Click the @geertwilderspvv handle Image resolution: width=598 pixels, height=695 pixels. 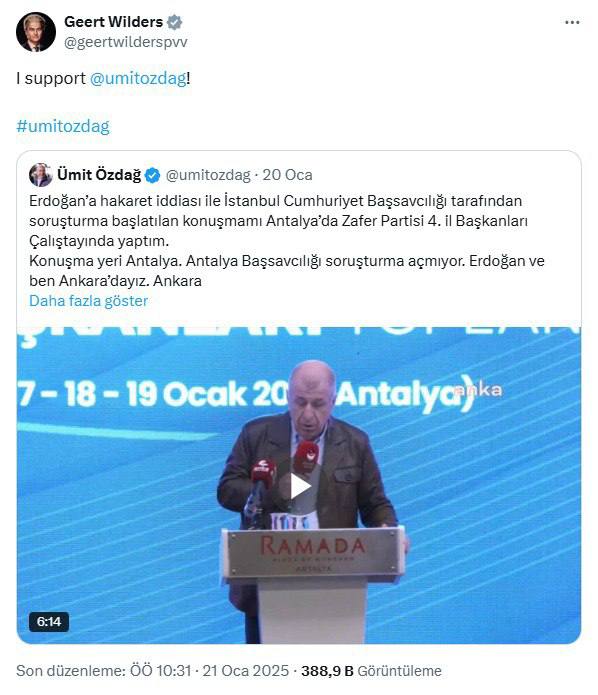[x=126, y=42]
